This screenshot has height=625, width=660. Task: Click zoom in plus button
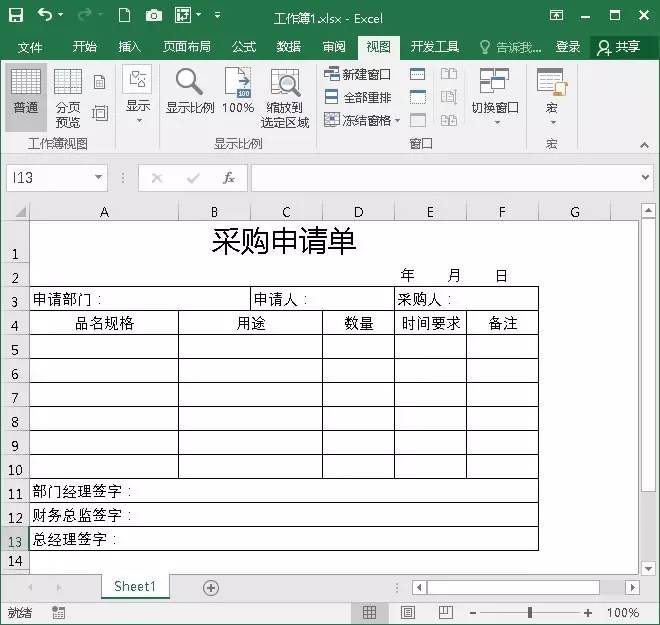click(x=588, y=613)
